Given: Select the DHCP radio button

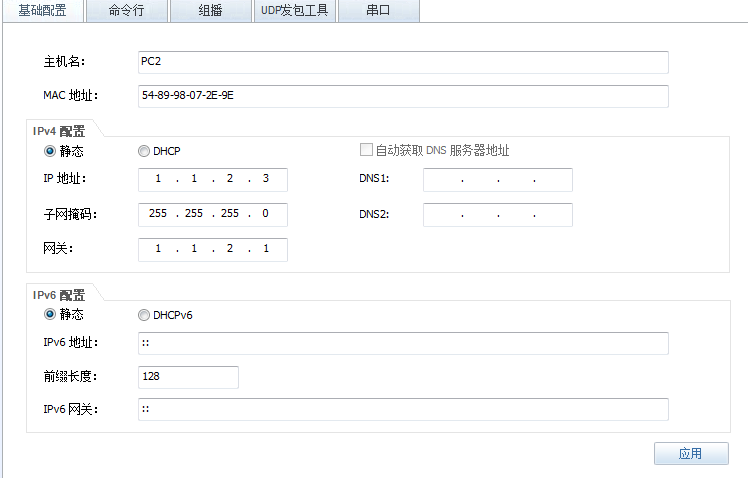Looking at the screenshot, I should coord(144,151).
